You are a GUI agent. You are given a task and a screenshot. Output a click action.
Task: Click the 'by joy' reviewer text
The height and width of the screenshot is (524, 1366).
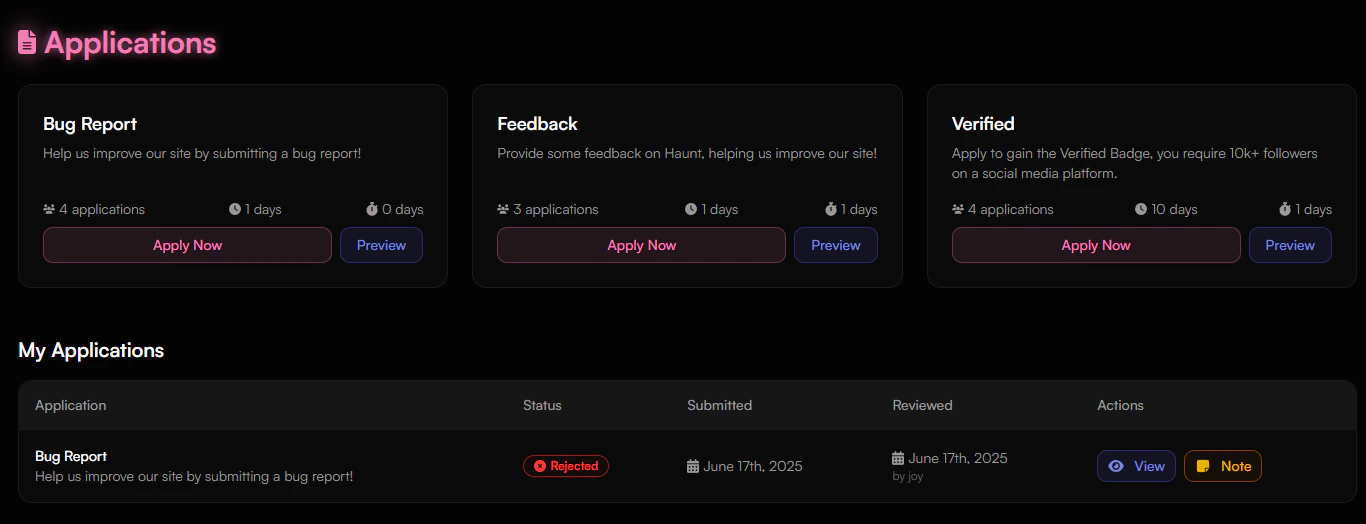click(x=907, y=476)
